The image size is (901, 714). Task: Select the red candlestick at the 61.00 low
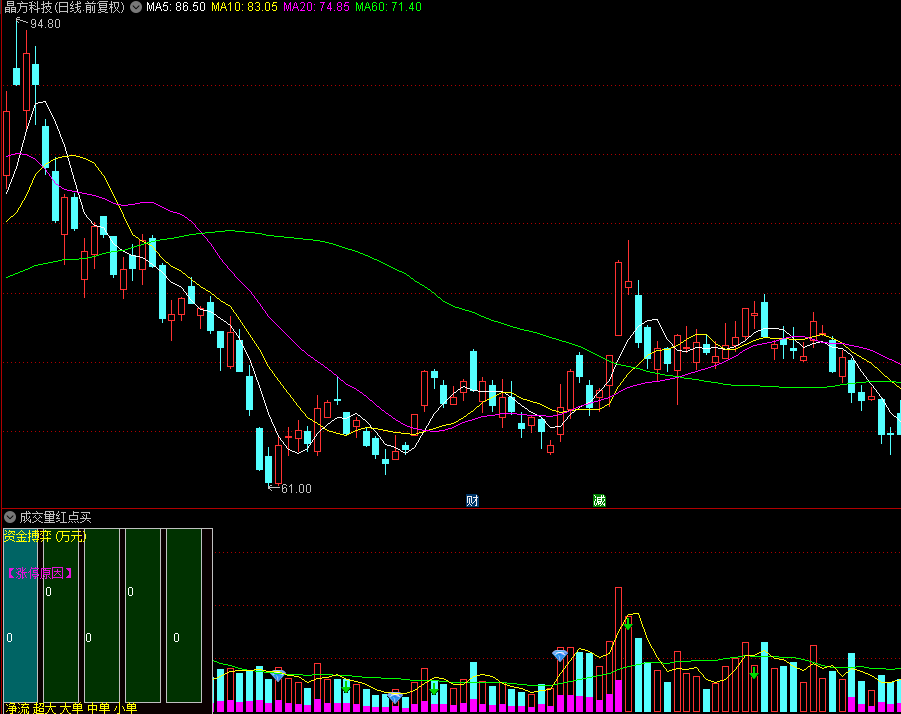(279, 462)
